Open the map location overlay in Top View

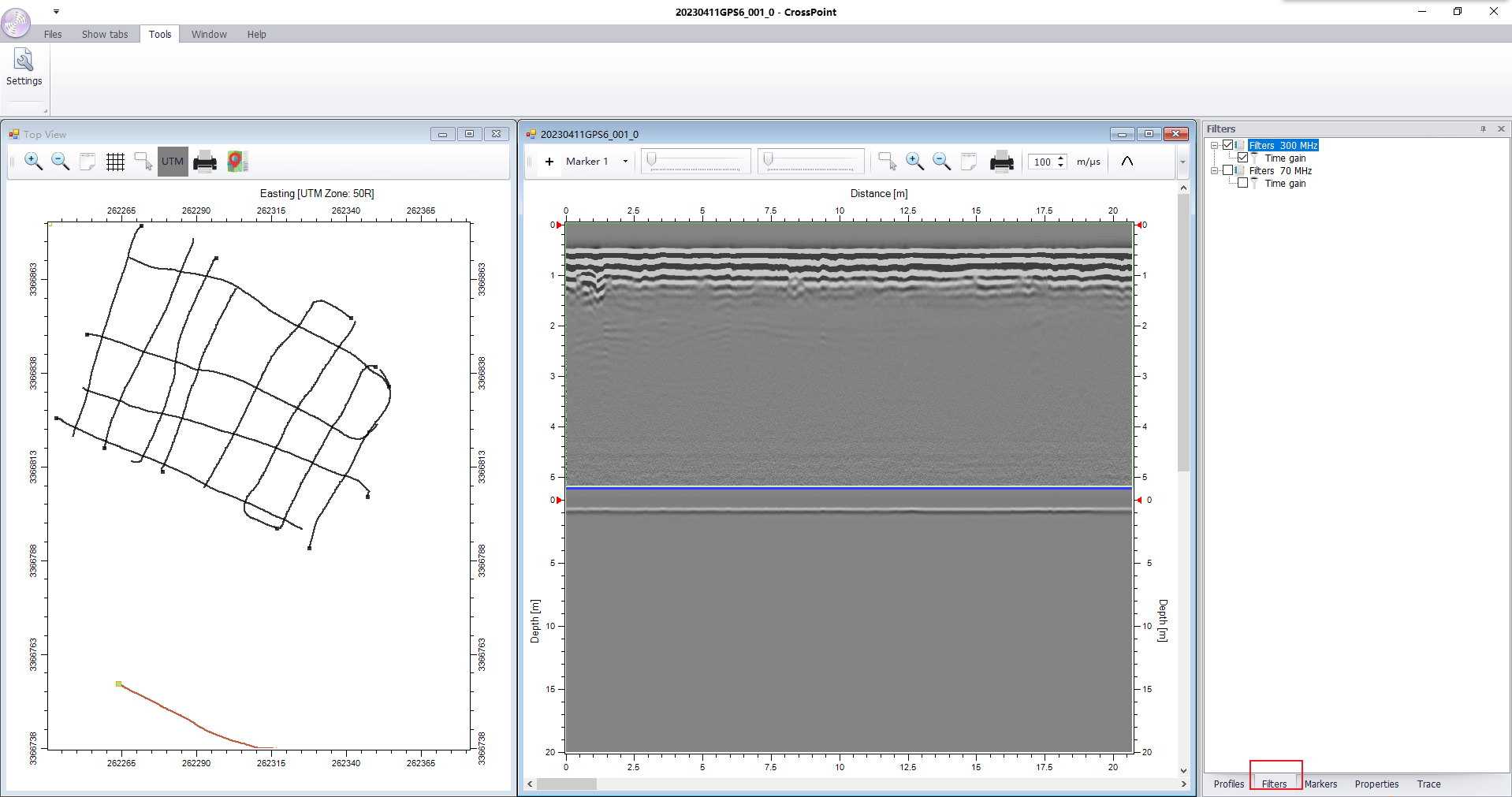[x=237, y=162]
